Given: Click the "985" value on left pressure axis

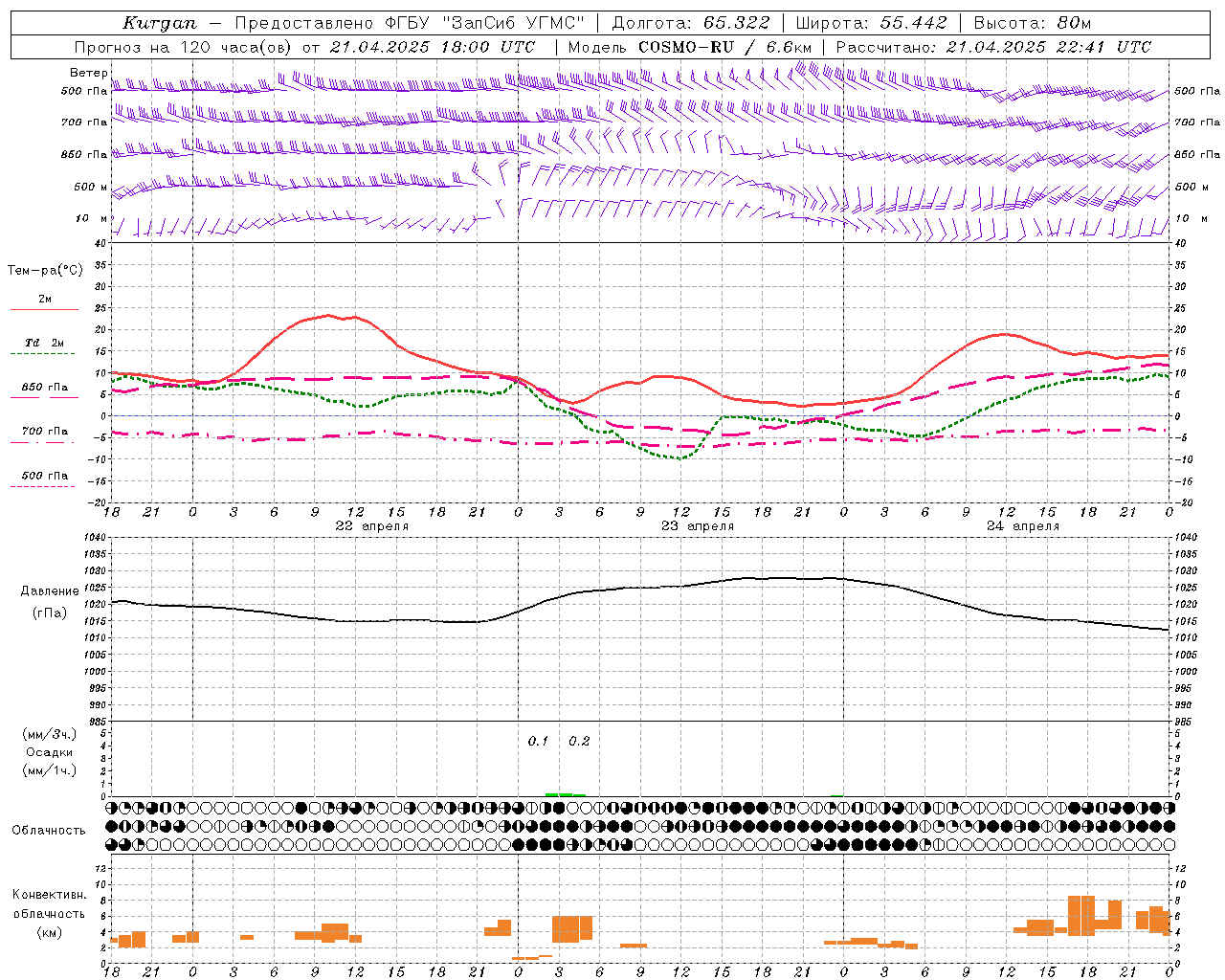Looking at the screenshot, I should coord(97,722).
